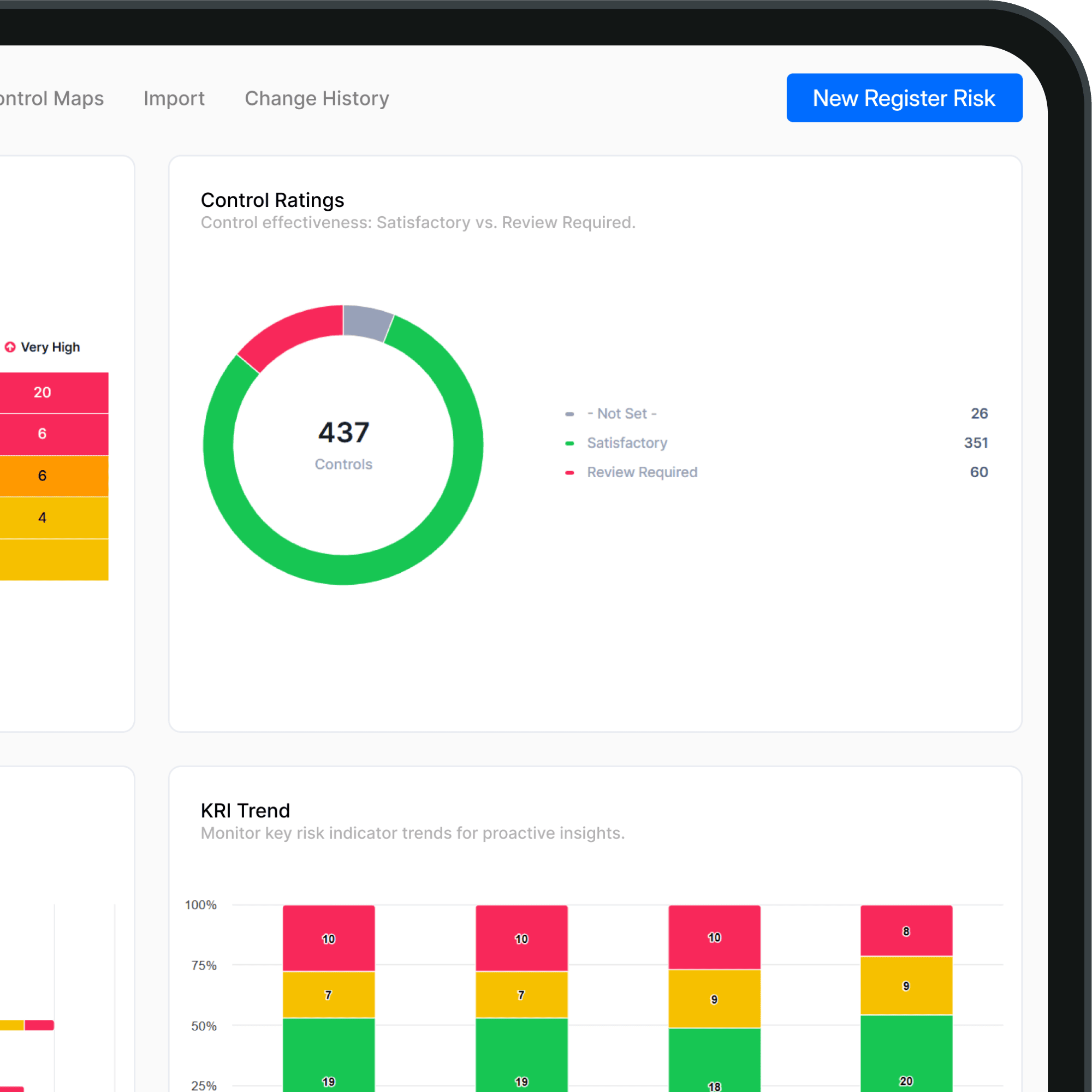Image resolution: width=1092 pixels, height=1092 pixels.
Task: Click the 100% axis label
Action: pyautogui.click(x=200, y=905)
